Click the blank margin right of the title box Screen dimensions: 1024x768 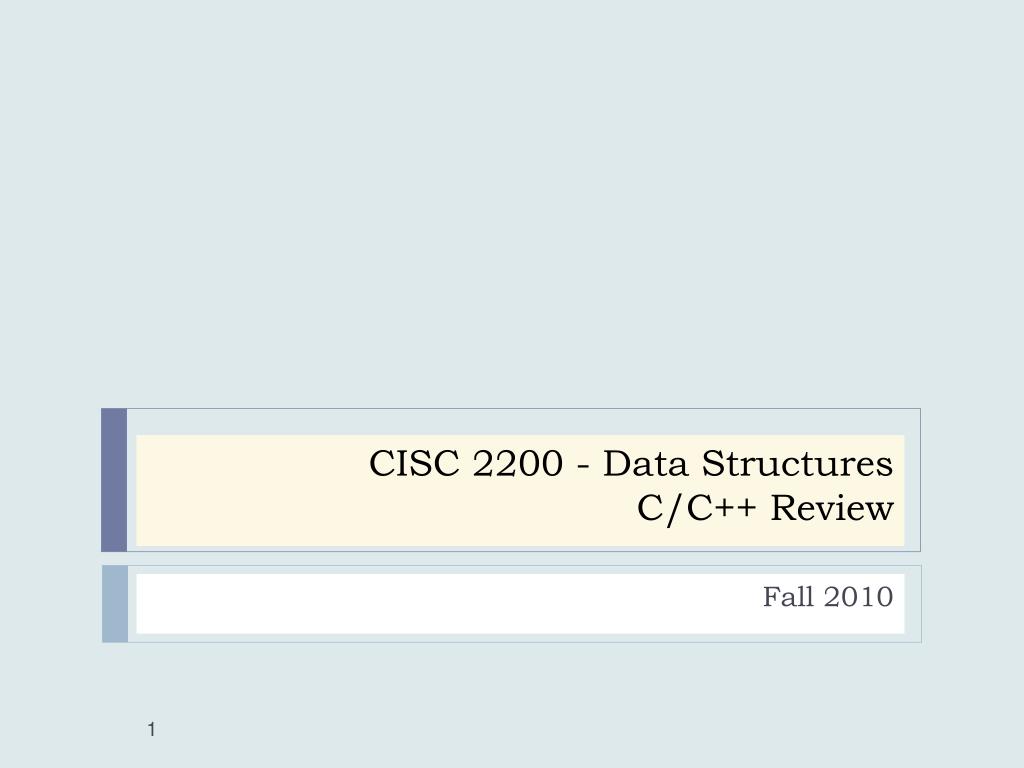(x=970, y=480)
